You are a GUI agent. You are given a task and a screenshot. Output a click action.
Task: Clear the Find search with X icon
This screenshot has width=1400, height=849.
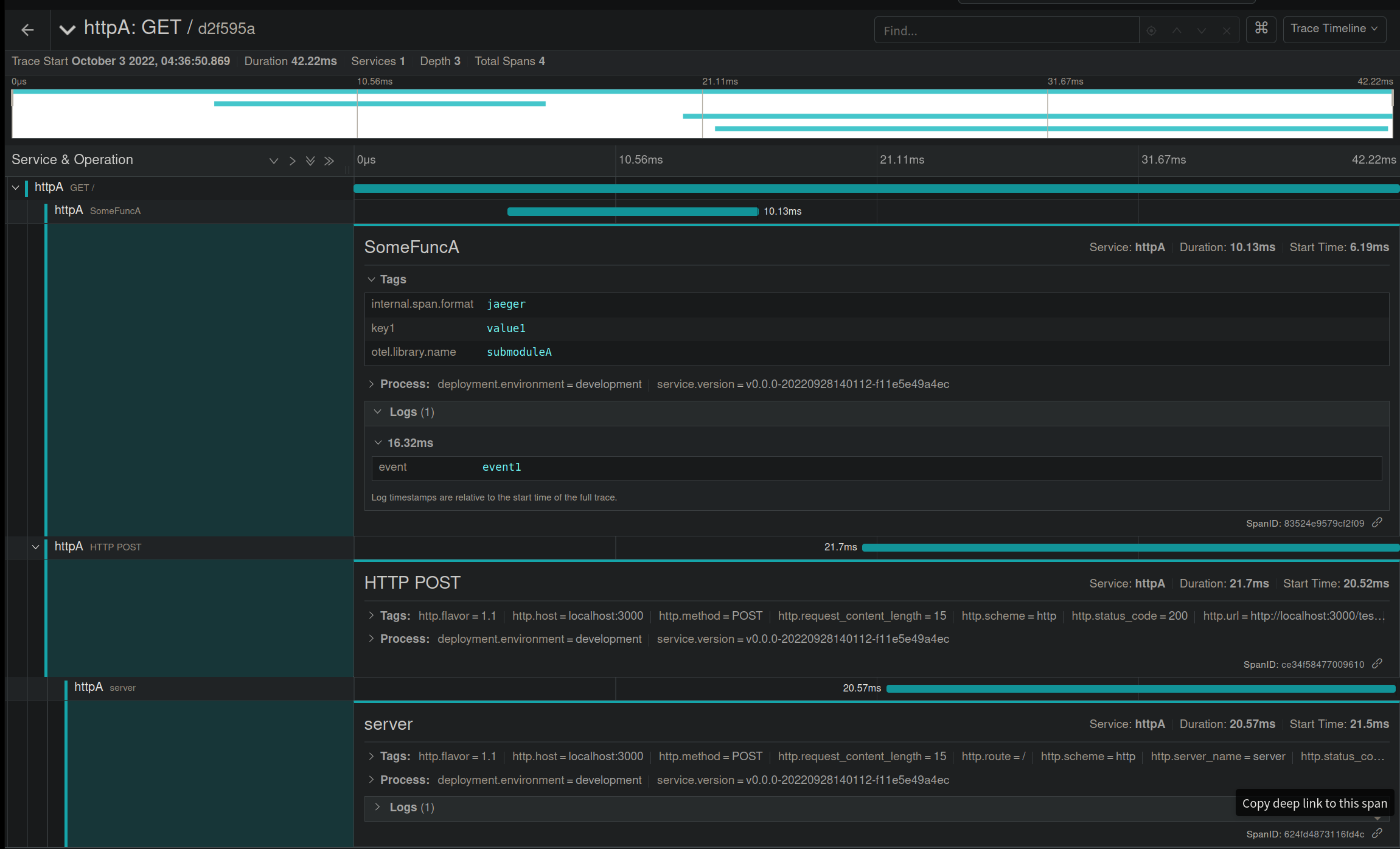[x=1227, y=30]
